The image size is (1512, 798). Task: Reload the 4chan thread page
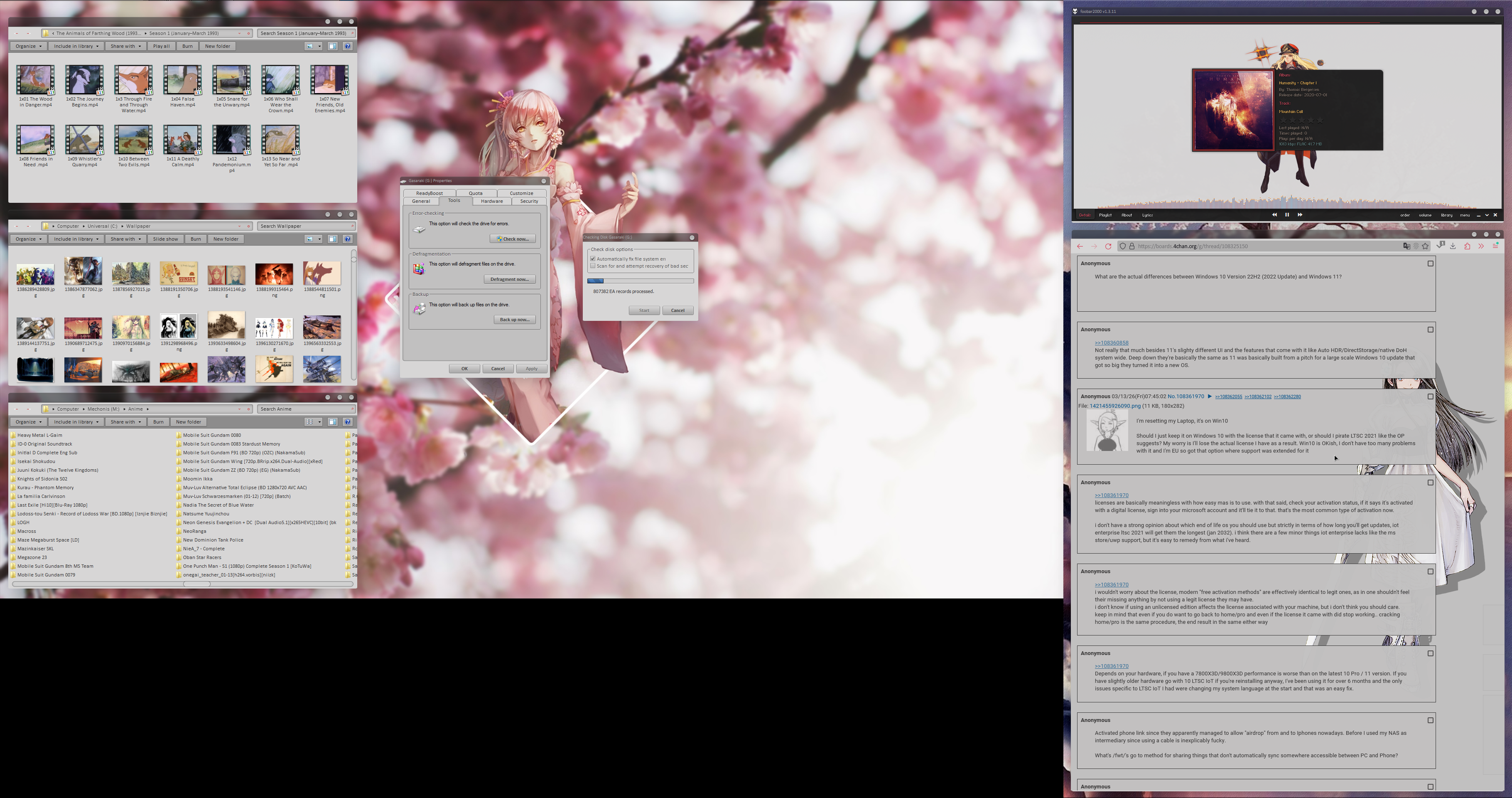click(1108, 246)
